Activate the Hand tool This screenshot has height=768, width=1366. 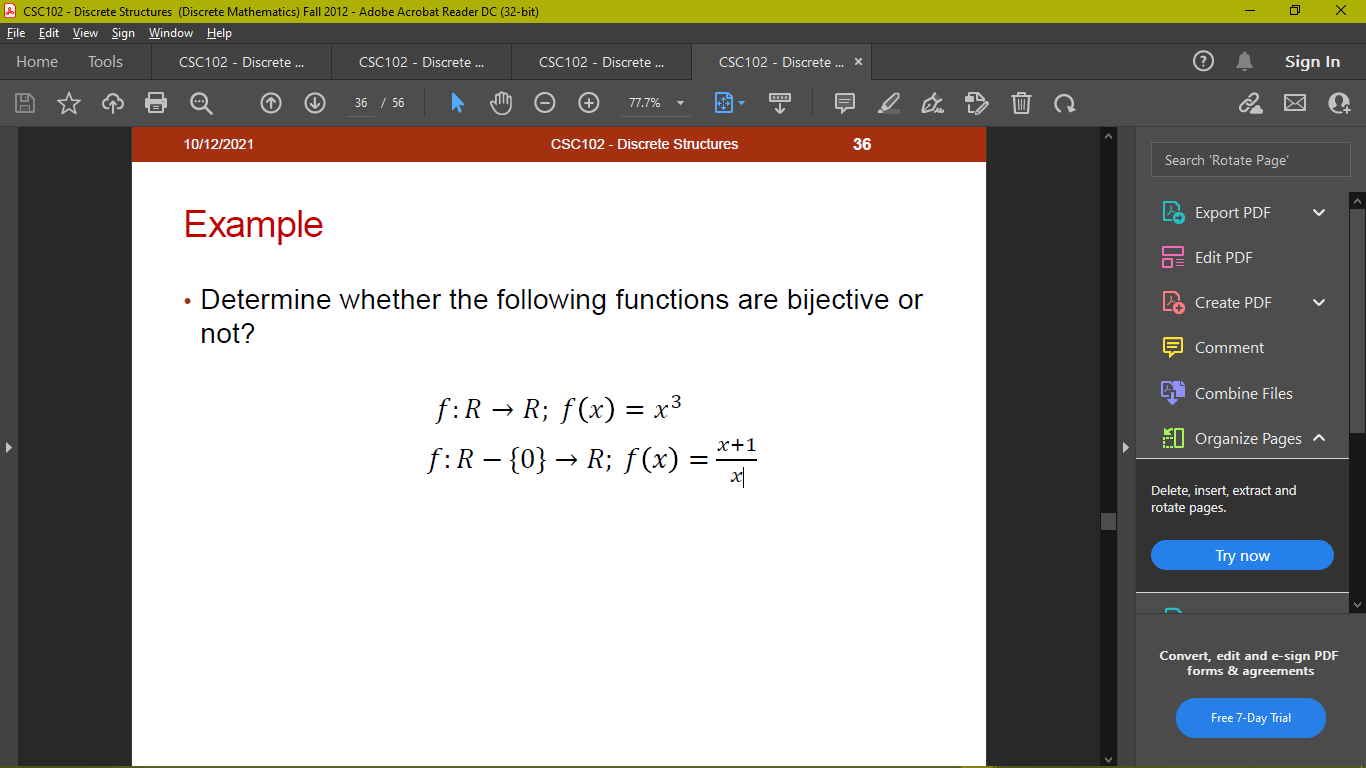pos(499,103)
